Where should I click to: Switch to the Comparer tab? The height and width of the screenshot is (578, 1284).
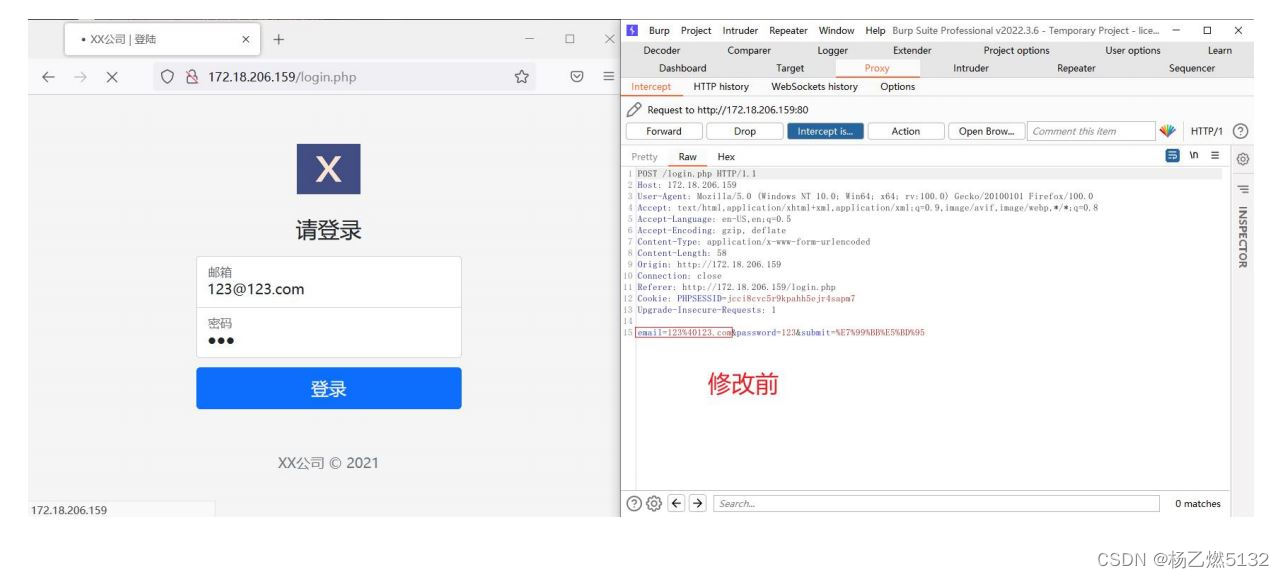[749, 50]
